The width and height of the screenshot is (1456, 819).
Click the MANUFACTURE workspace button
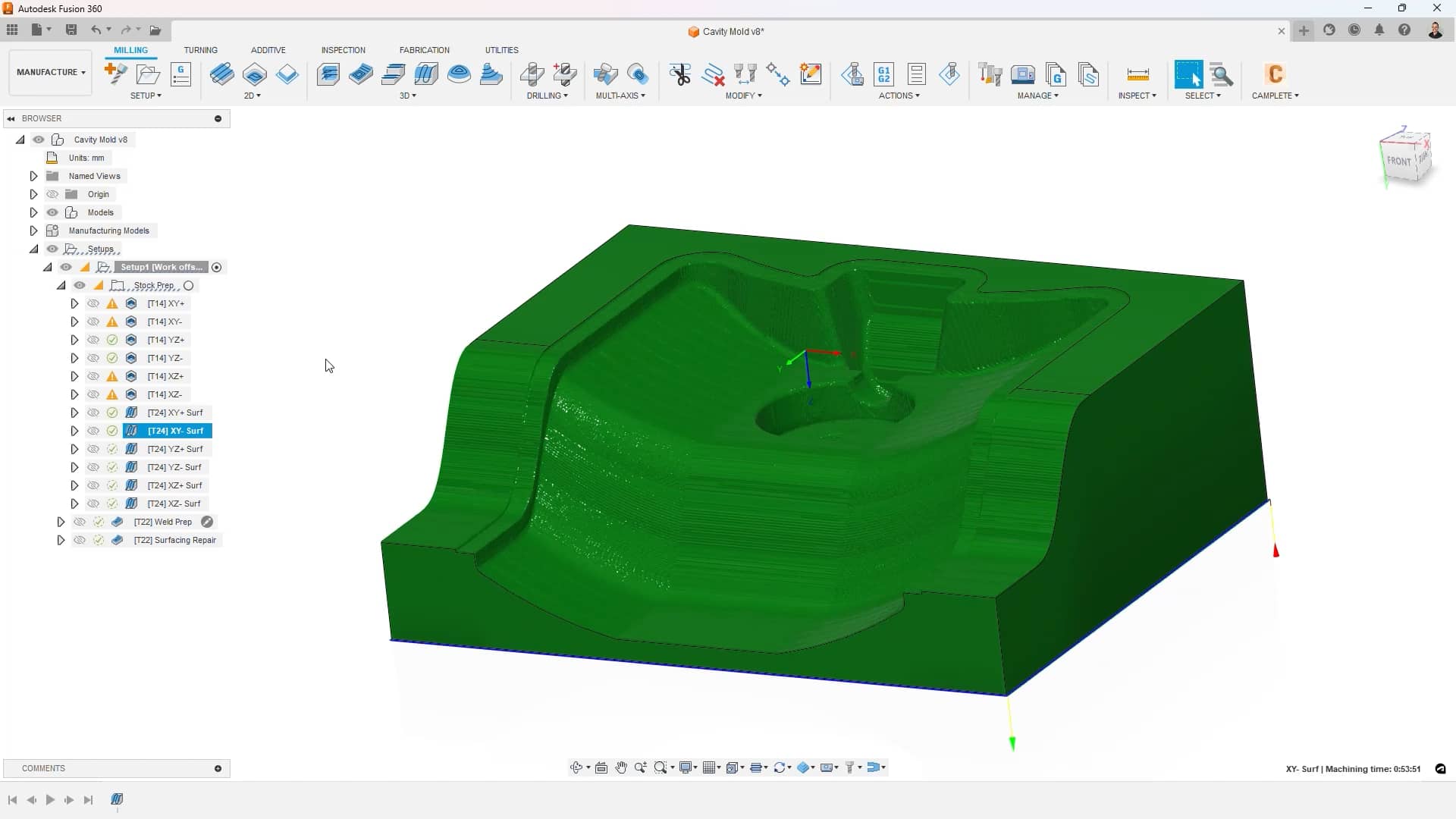tap(49, 72)
